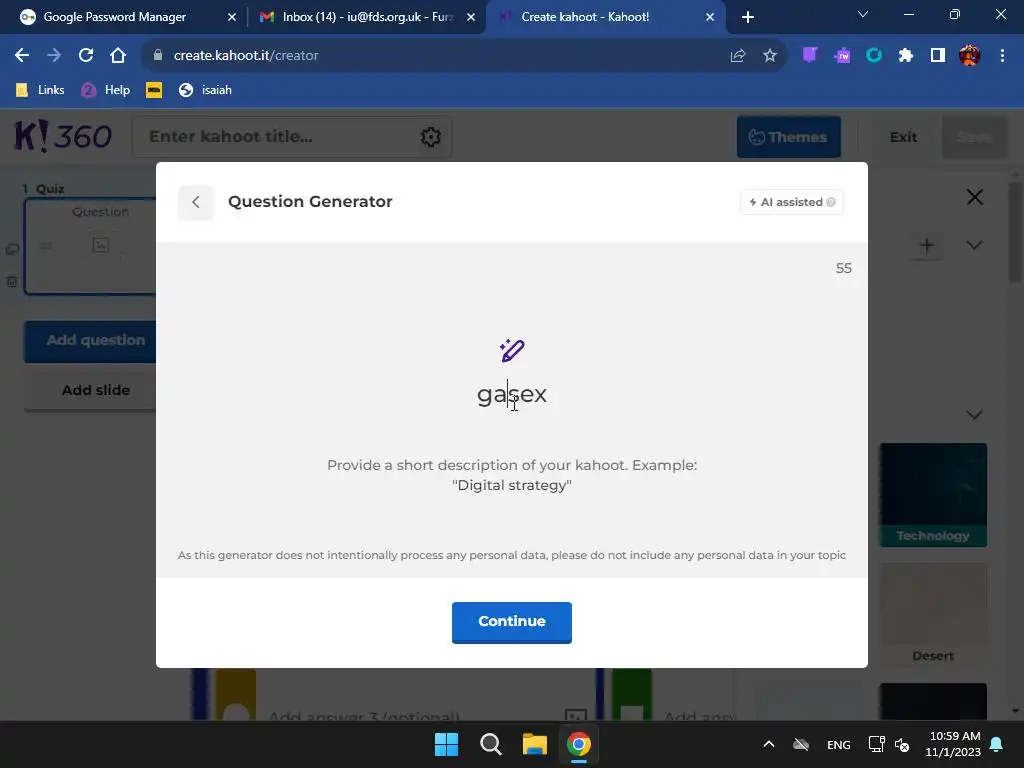
Task: Open the muted volume tray icon
Action: tap(902, 744)
